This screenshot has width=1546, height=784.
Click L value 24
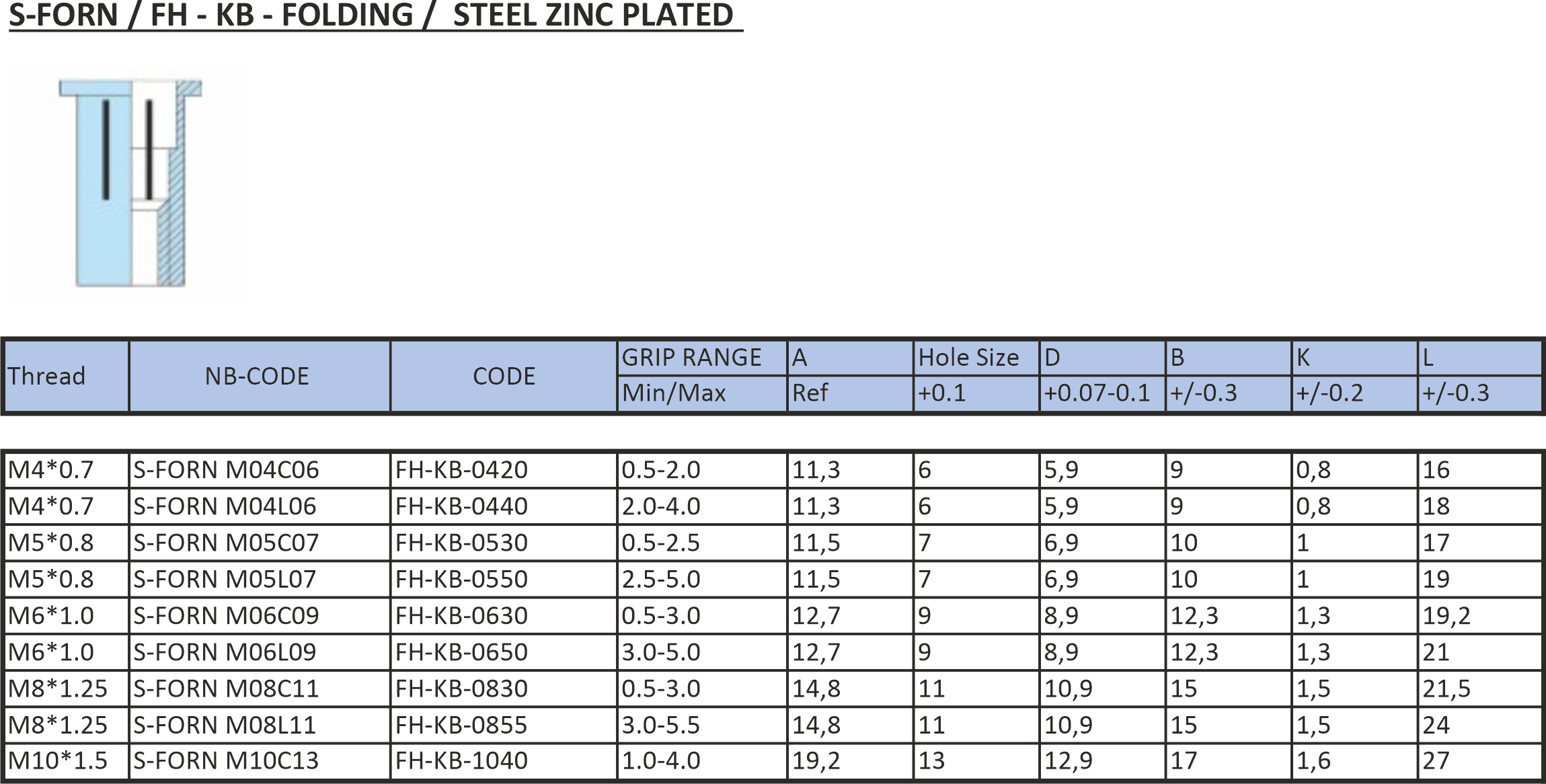[1479, 724]
